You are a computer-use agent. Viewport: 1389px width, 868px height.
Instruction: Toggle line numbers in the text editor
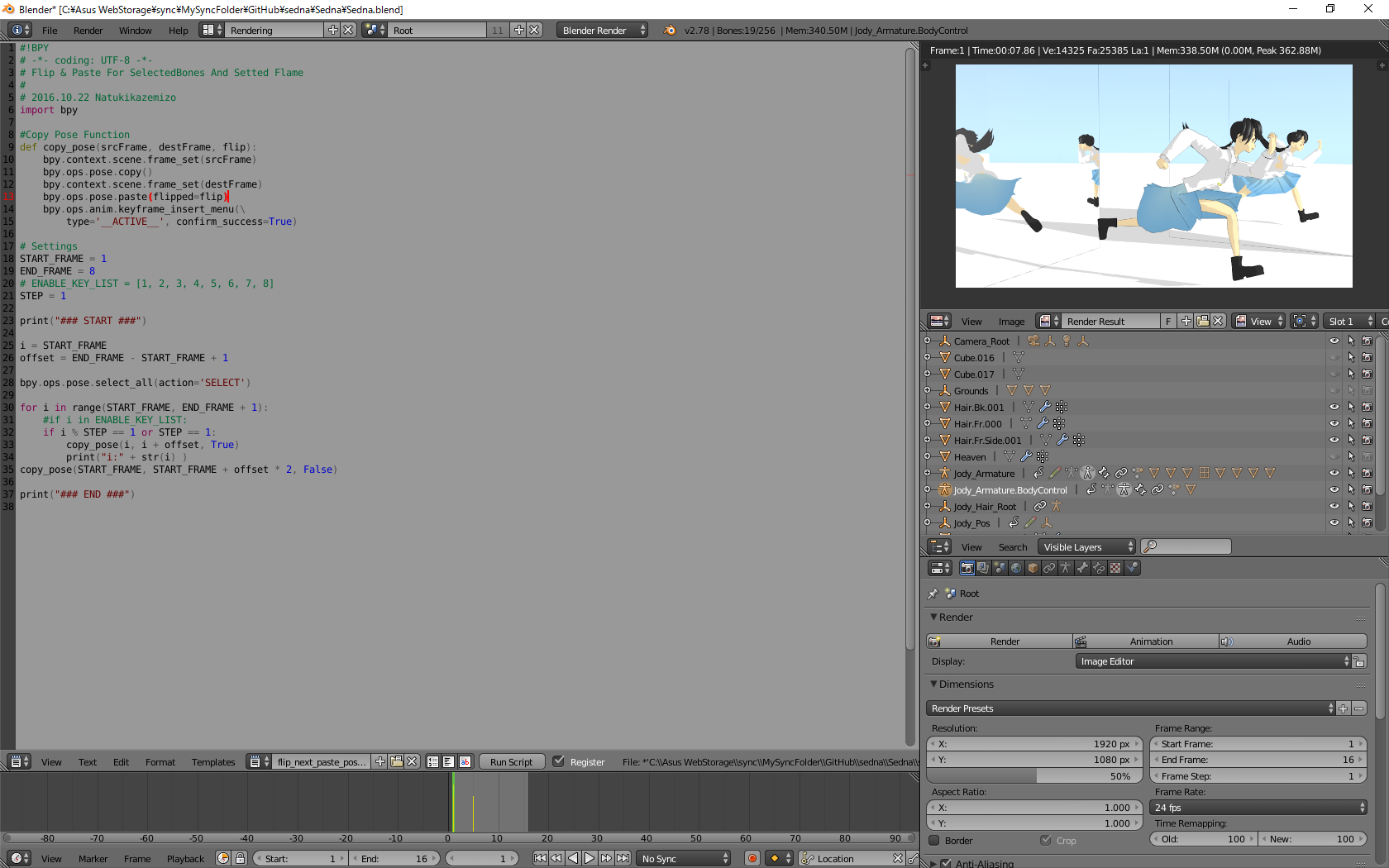point(433,761)
